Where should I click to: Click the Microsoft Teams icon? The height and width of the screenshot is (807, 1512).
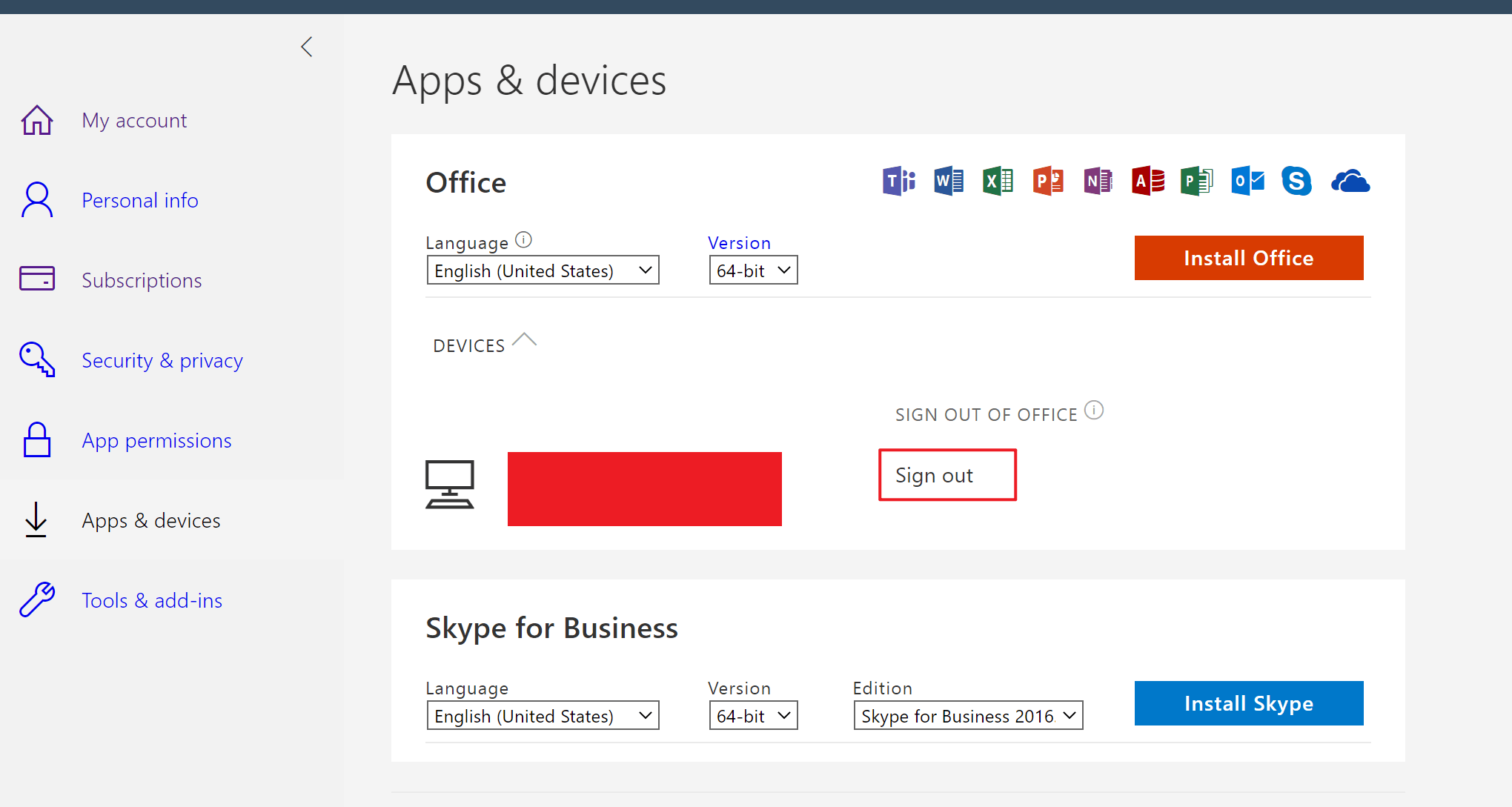tap(898, 181)
